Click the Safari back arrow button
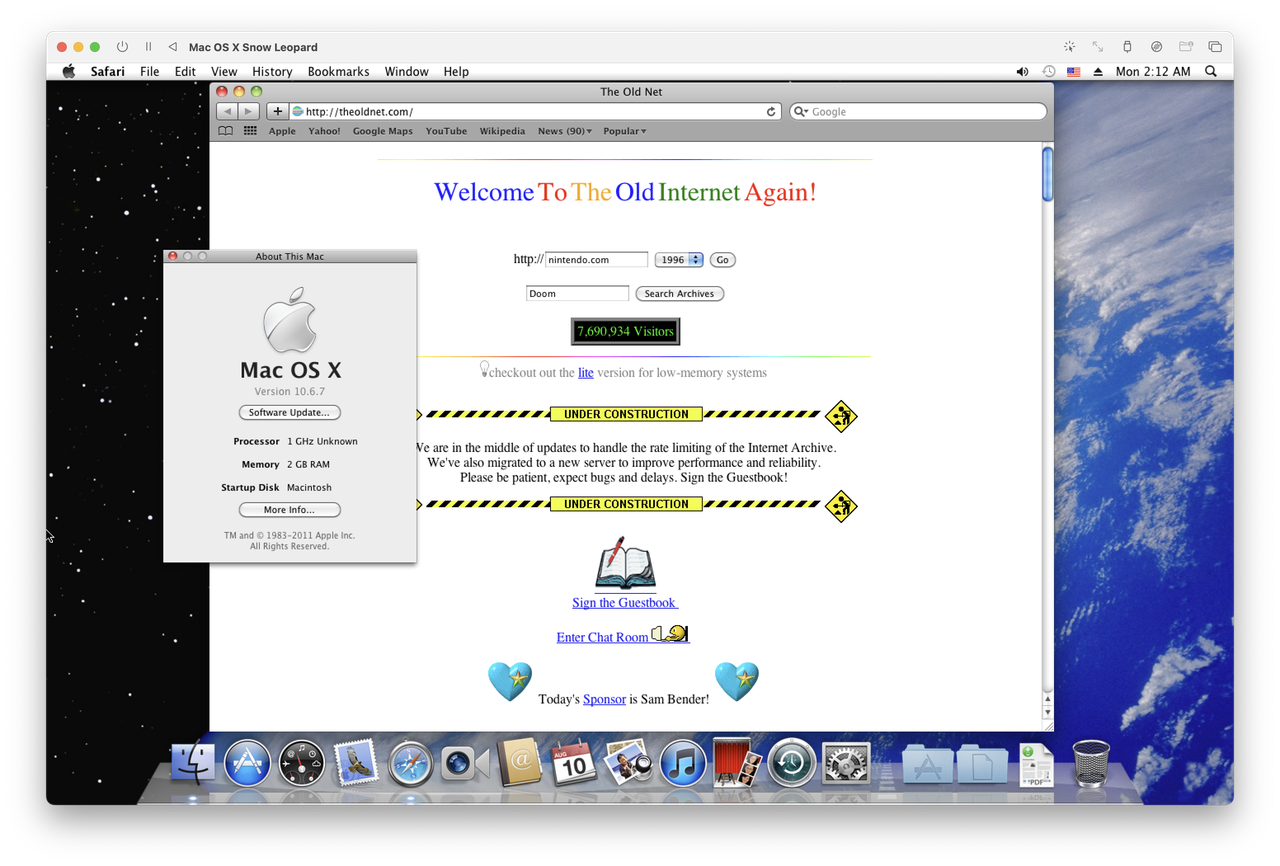The image size is (1280, 866). 227,112
